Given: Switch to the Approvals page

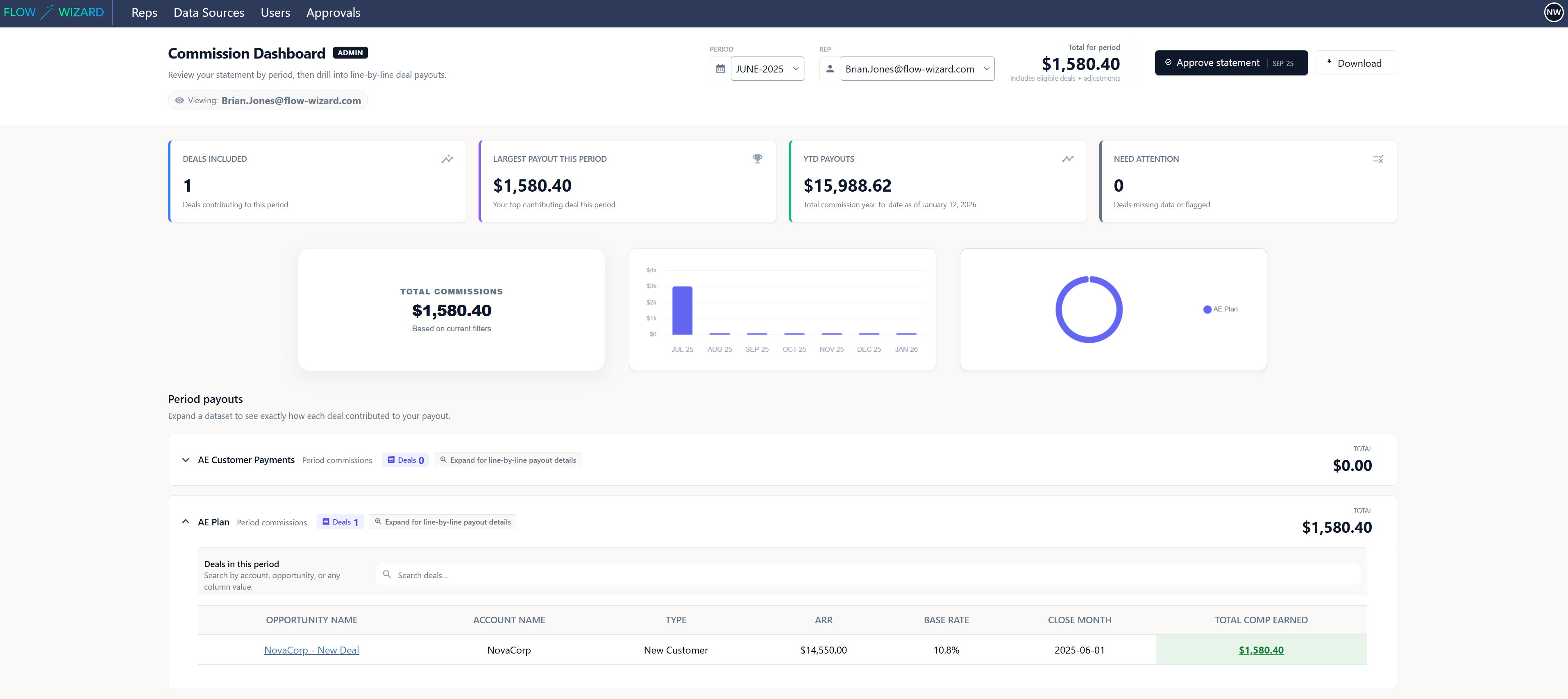Looking at the screenshot, I should [x=333, y=12].
